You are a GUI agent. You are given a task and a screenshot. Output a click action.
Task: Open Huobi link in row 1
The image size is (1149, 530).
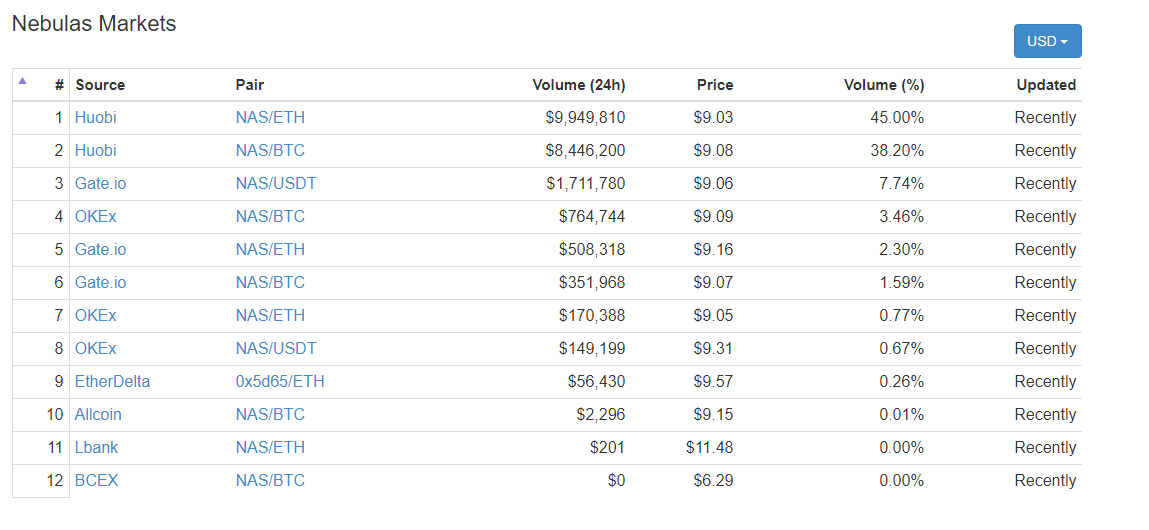(95, 118)
